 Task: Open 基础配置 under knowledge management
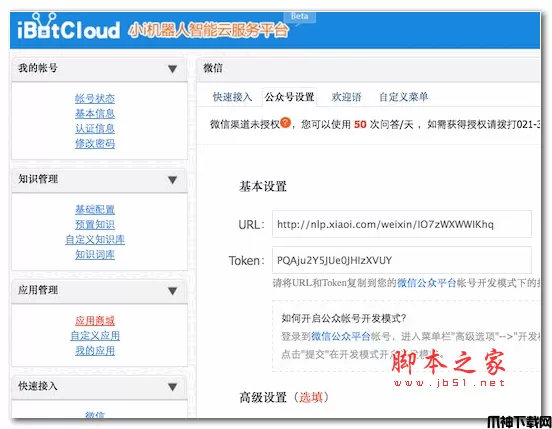click(95, 209)
